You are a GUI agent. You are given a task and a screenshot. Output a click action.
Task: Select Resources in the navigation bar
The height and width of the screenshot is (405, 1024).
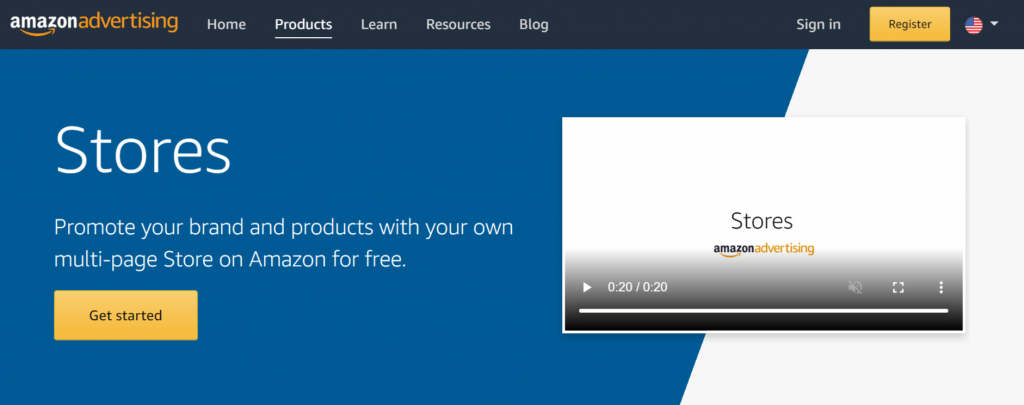[x=458, y=24]
